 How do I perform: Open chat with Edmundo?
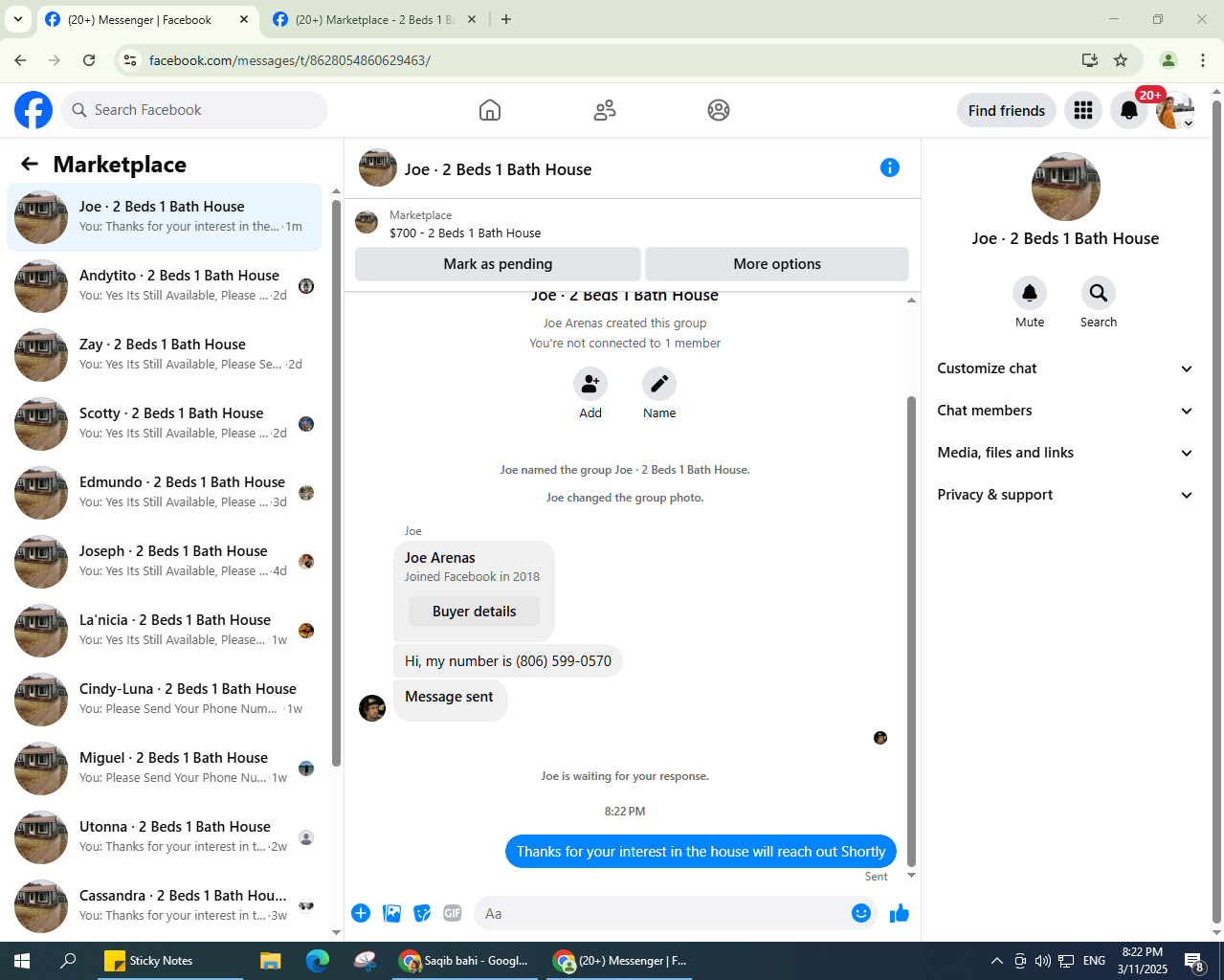[165, 493]
